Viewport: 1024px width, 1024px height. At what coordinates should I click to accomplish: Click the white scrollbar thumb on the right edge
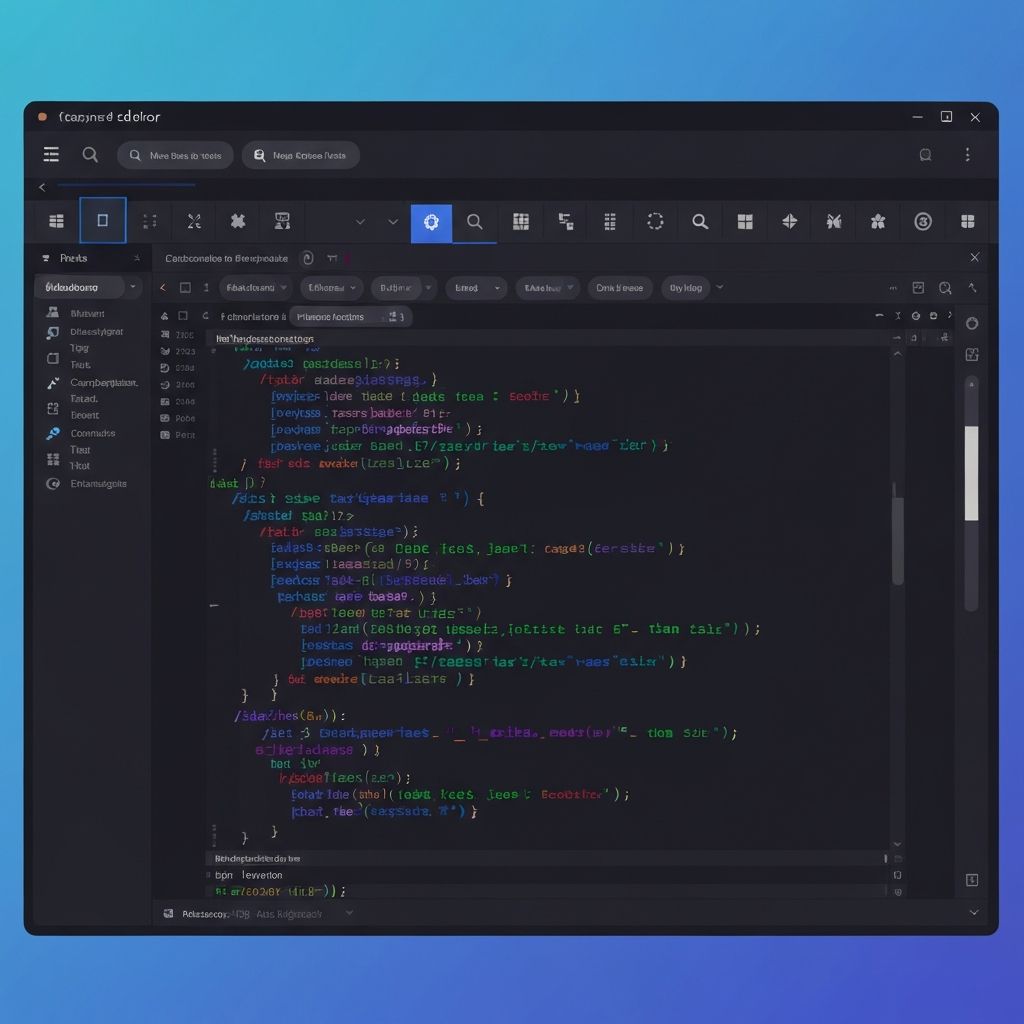pos(971,472)
